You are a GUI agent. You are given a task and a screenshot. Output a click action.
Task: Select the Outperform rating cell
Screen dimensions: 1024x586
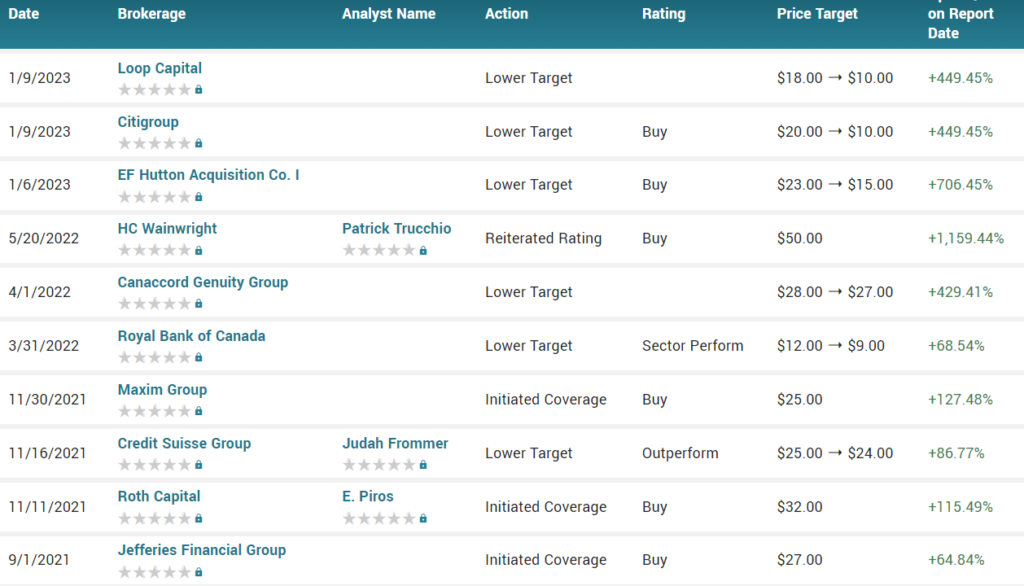680,453
